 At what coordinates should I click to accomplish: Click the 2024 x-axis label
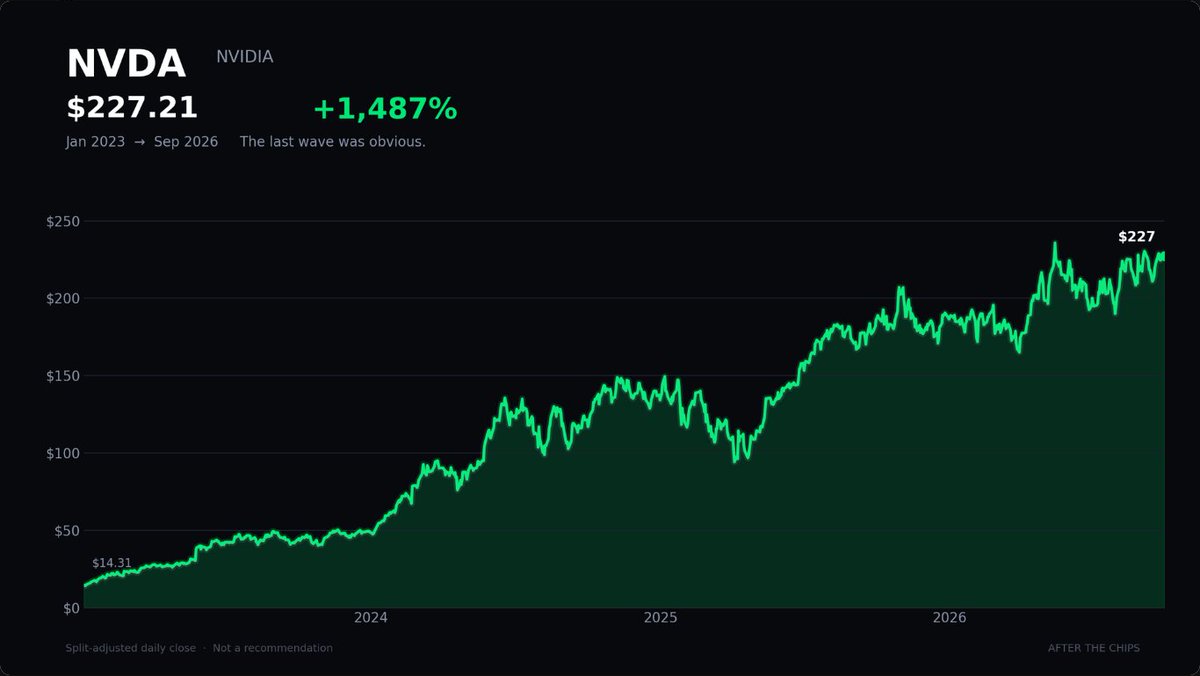pyautogui.click(x=371, y=618)
